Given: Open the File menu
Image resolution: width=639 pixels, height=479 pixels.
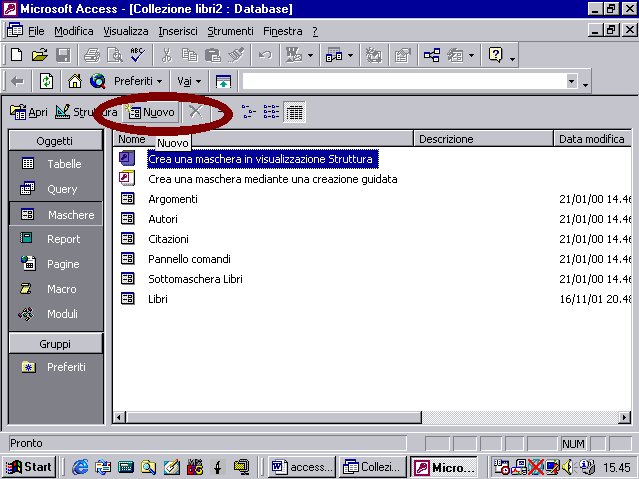Looking at the screenshot, I should (x=36, y=31).
